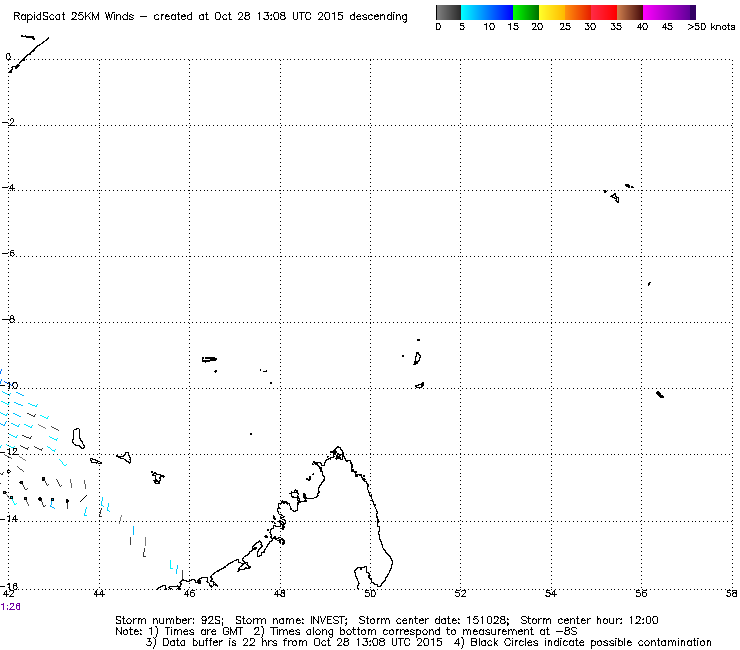Click the latitude axis label '-2'
Screen dimensions: 740x650
[8, 122]
